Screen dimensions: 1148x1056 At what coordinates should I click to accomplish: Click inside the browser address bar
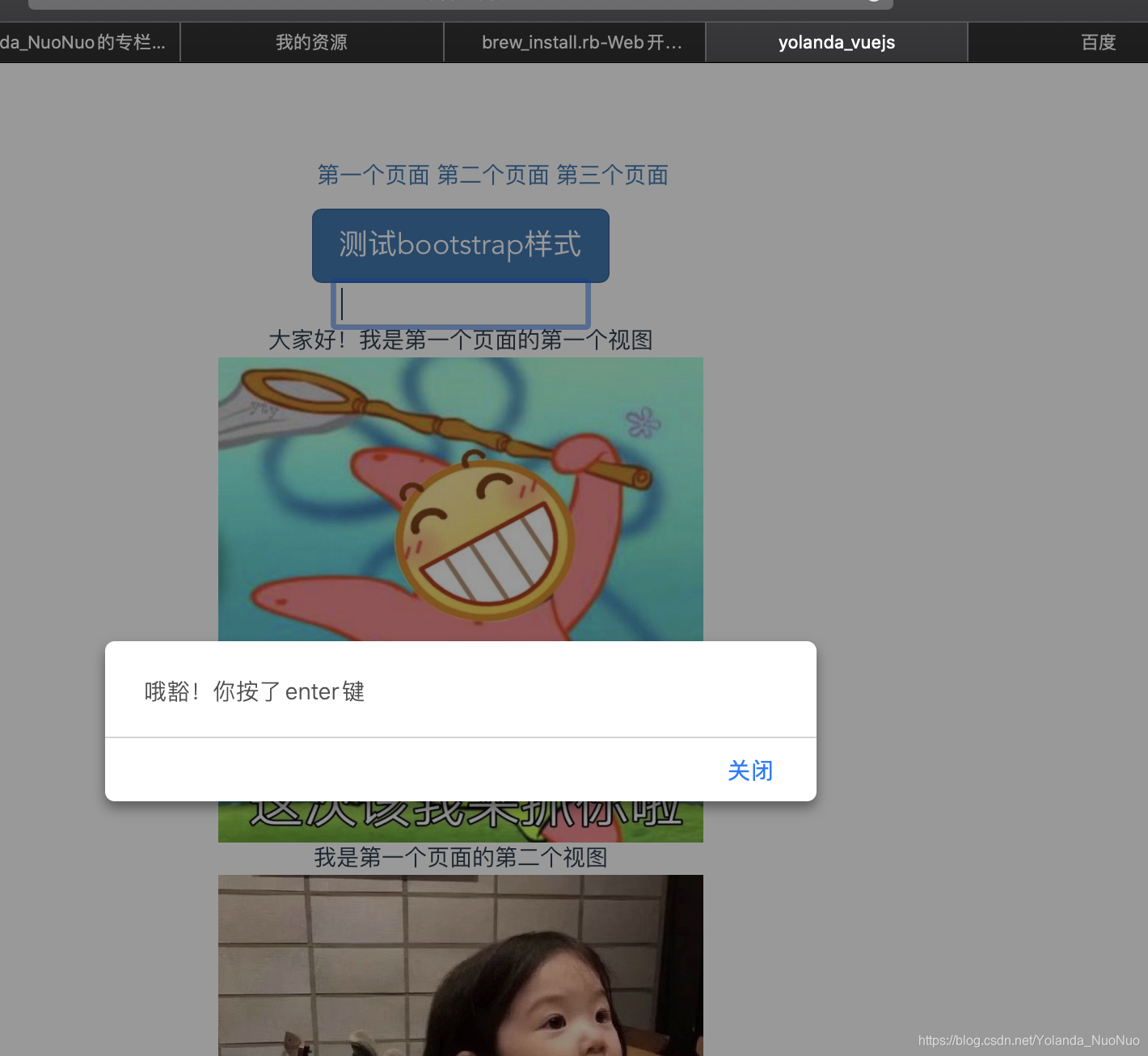pyautogui.click(x=460, y=3)
